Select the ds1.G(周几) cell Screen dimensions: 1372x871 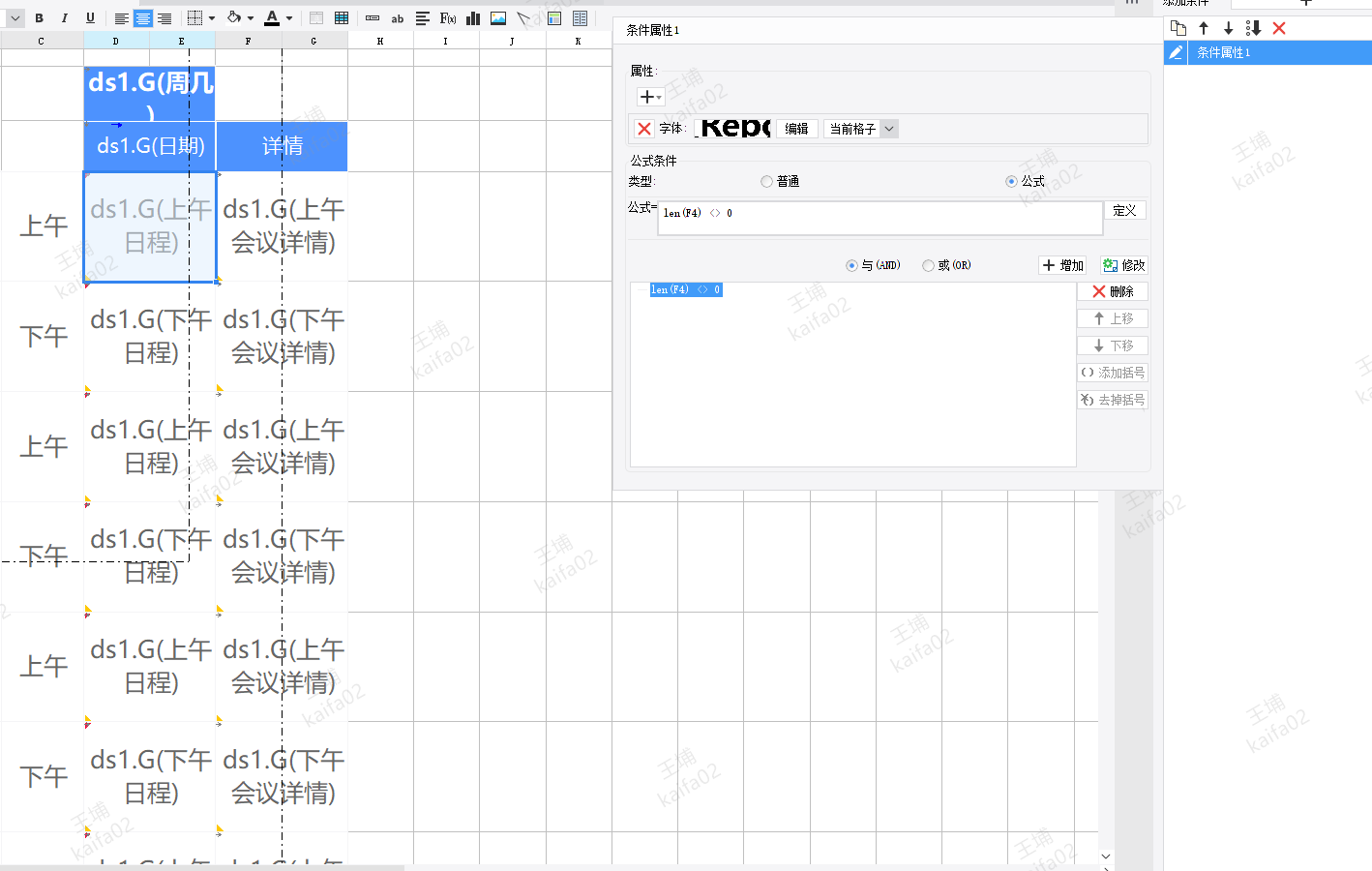[150, 94]
